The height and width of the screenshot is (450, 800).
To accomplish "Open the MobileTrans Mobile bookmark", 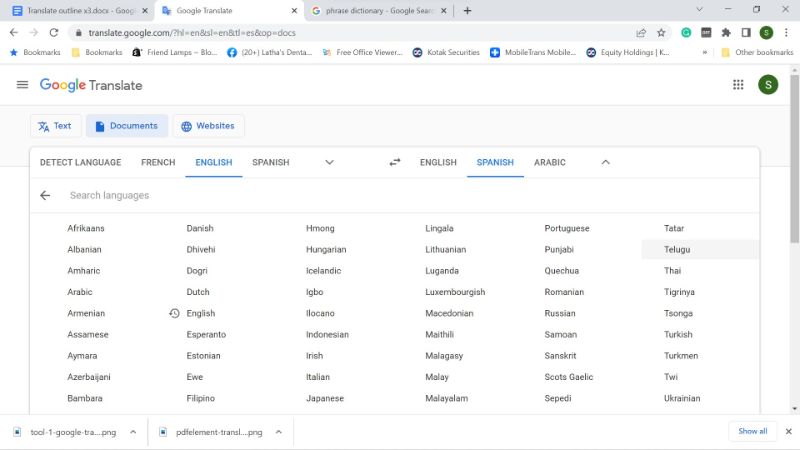I will pos(533,52).
